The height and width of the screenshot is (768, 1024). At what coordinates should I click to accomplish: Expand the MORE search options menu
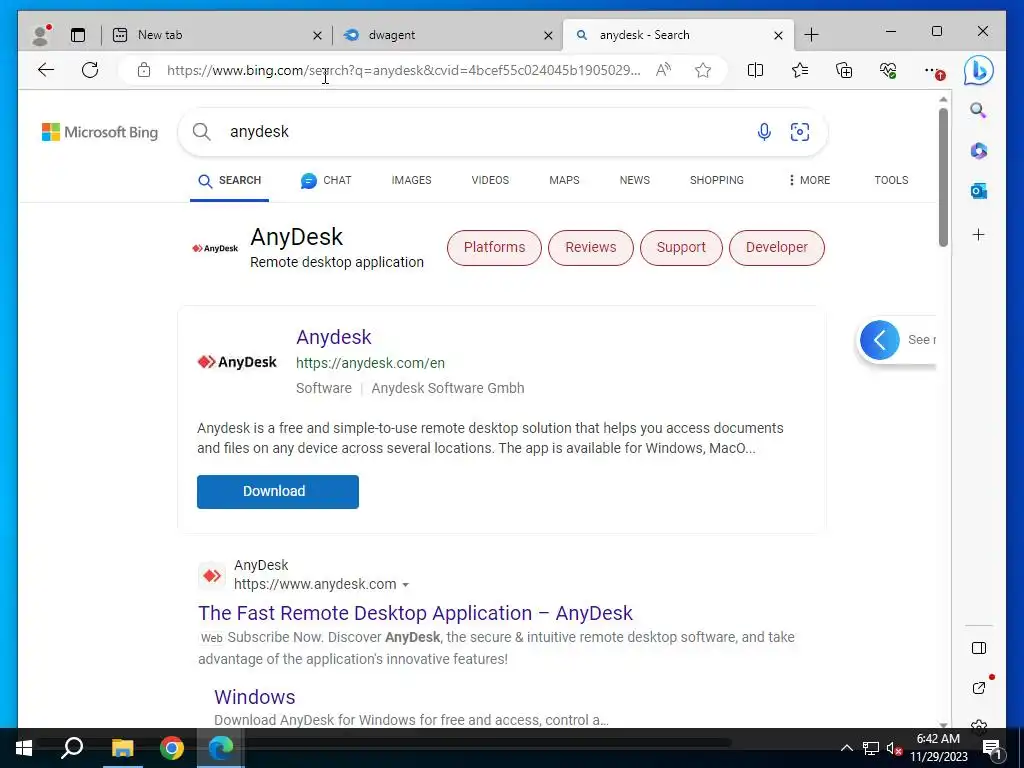point(809,180)
